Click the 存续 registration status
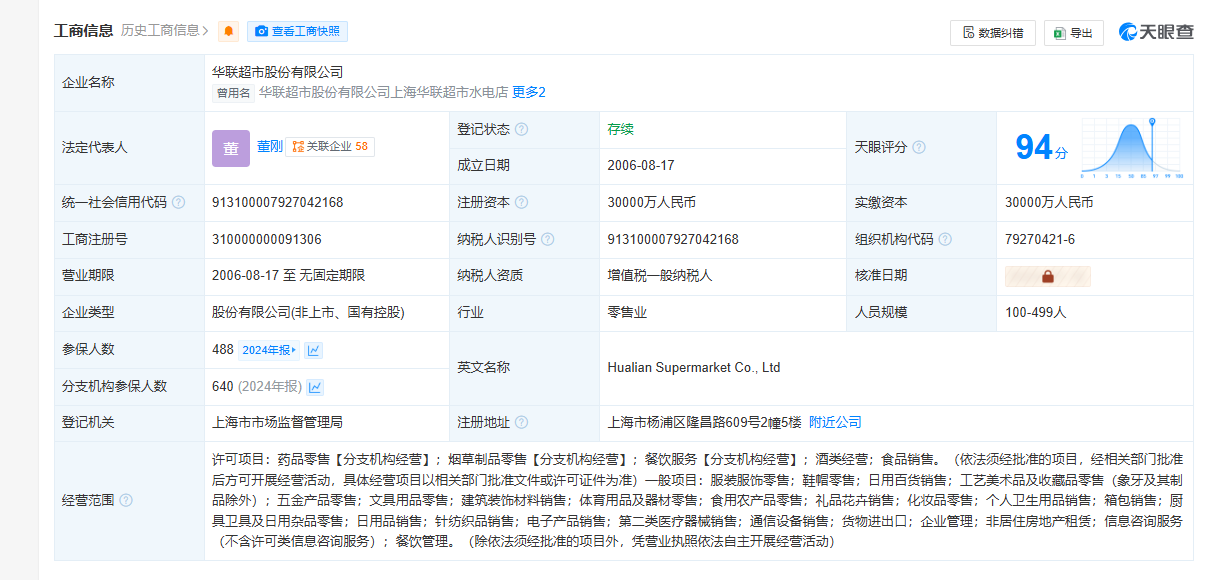This screenshot has height=580, width=1207. point(620,129)
